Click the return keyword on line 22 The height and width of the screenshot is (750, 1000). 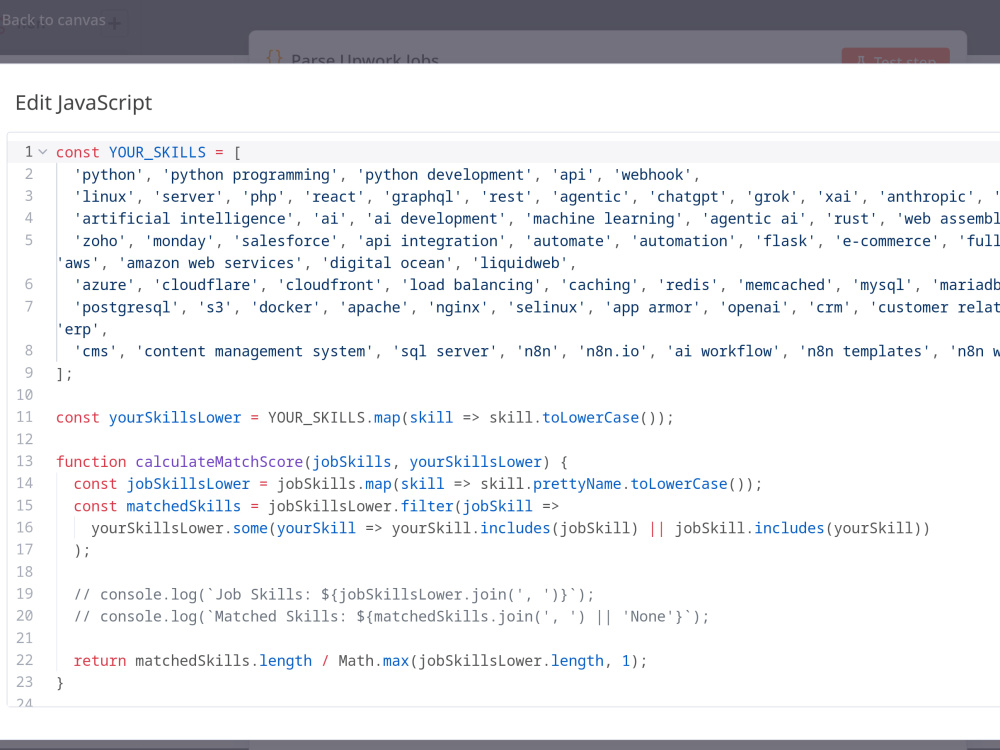coord(99,661)
